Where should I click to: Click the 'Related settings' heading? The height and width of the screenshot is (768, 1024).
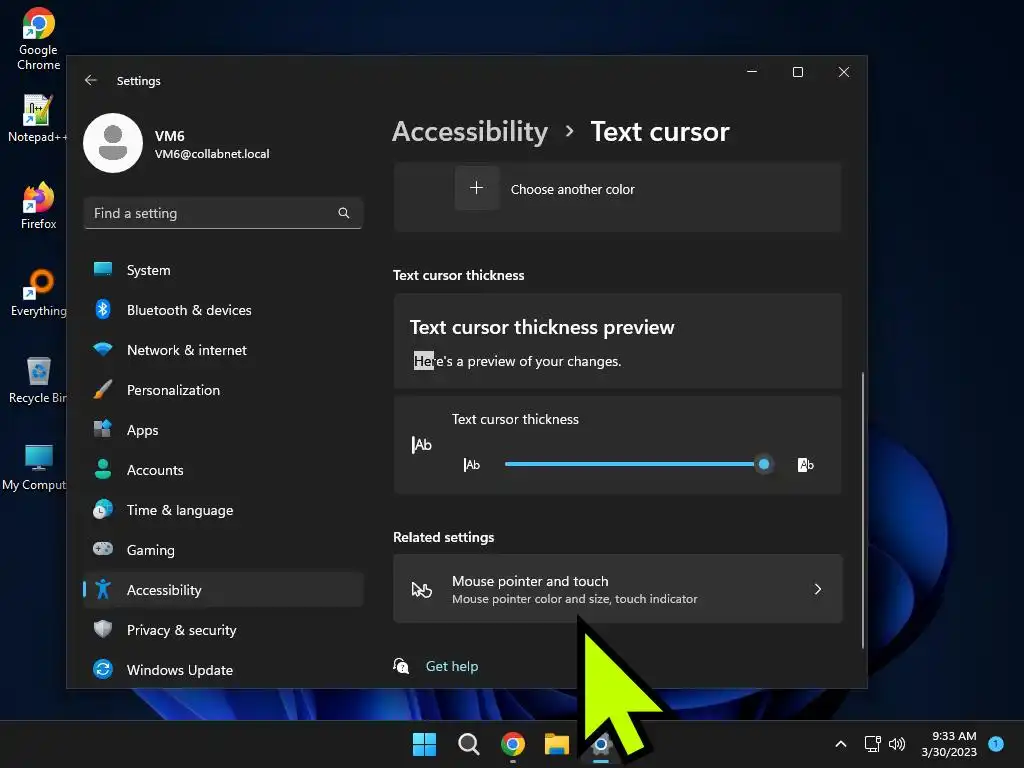[x=443, y=537]
